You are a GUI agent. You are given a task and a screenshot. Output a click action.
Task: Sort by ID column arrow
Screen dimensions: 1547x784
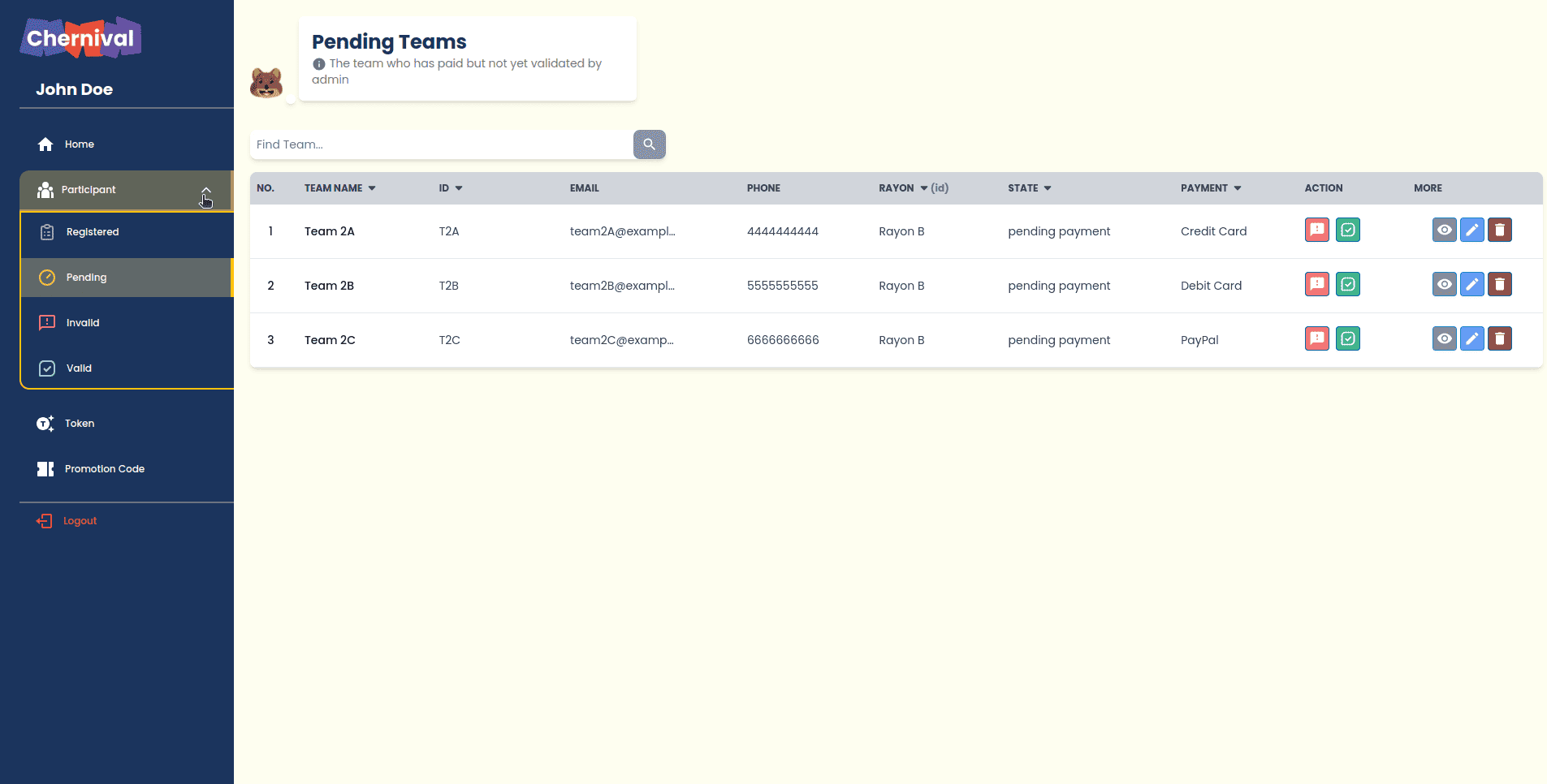point(459,188)
